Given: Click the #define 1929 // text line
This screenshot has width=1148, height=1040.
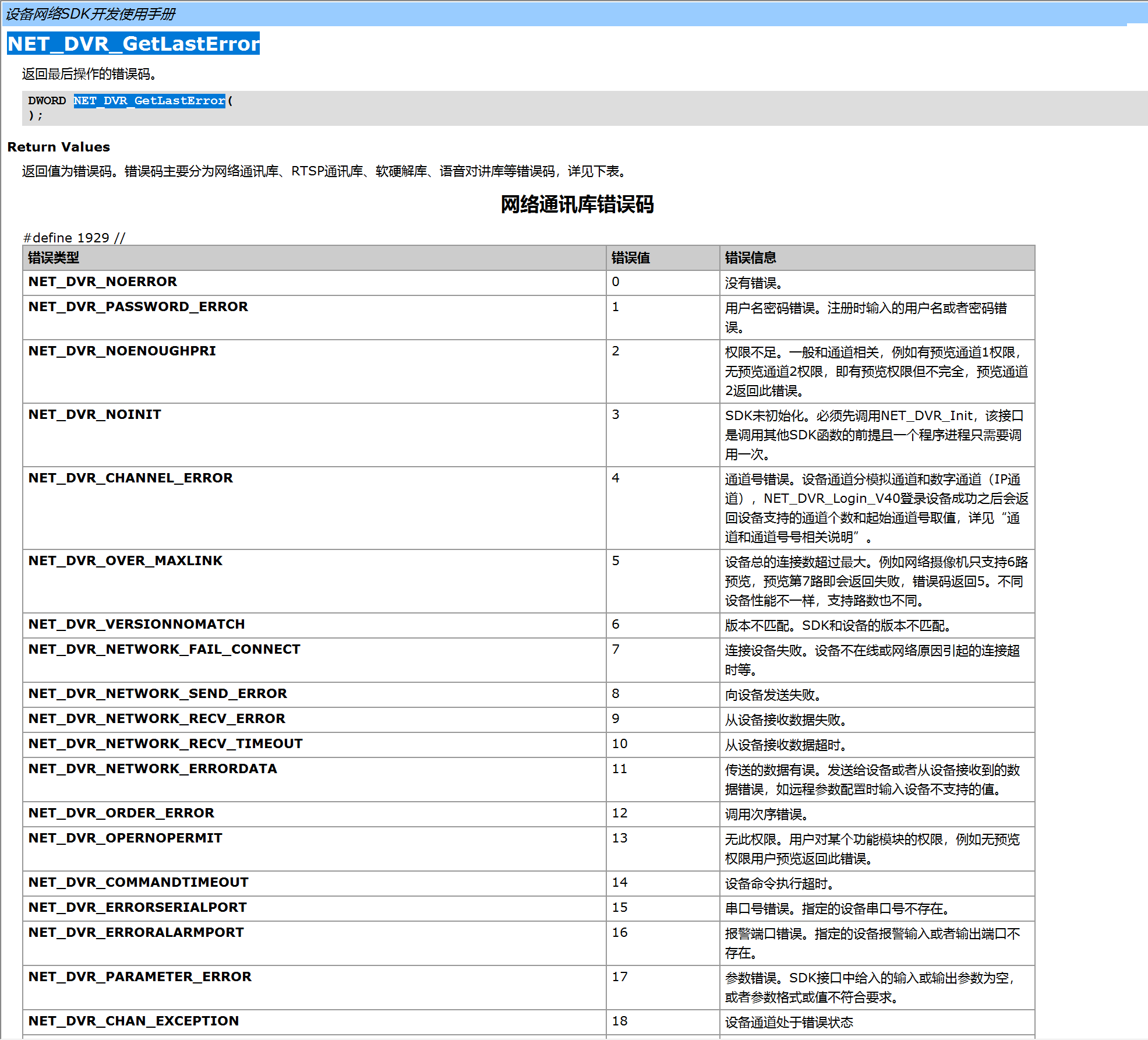Looking at the screenshot, I should [x=74, y=238].
